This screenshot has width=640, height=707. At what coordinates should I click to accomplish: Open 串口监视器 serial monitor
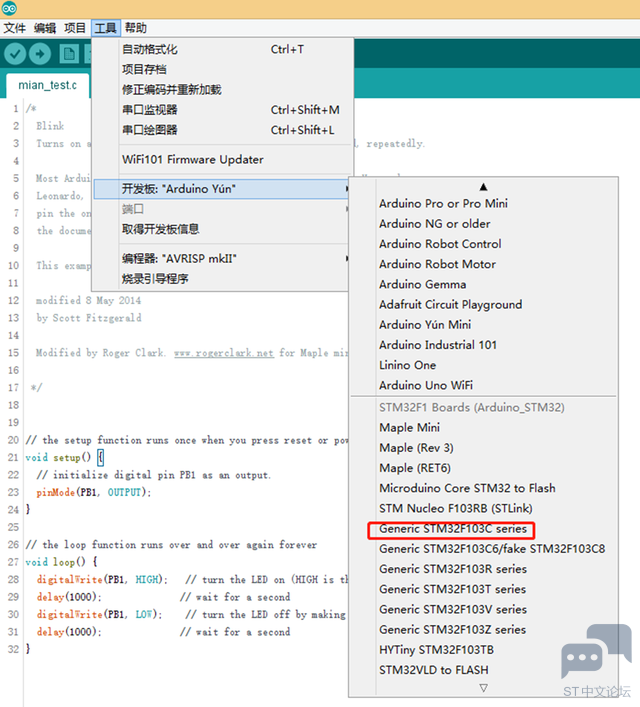point(222,110)
